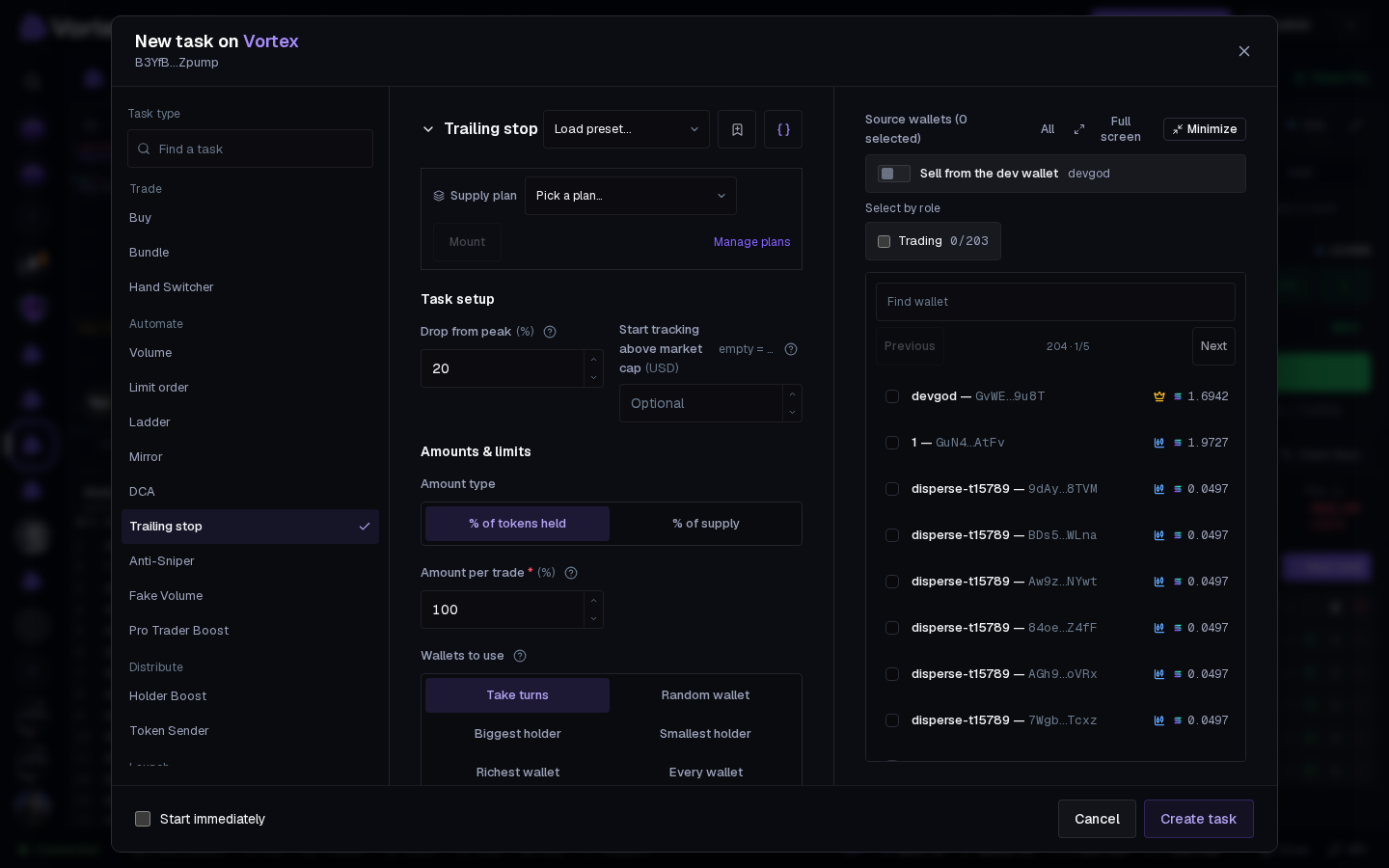Screen dimensions: 1389x868
Task: Click the help icon for market cap tracking
Action: (791, 349)
